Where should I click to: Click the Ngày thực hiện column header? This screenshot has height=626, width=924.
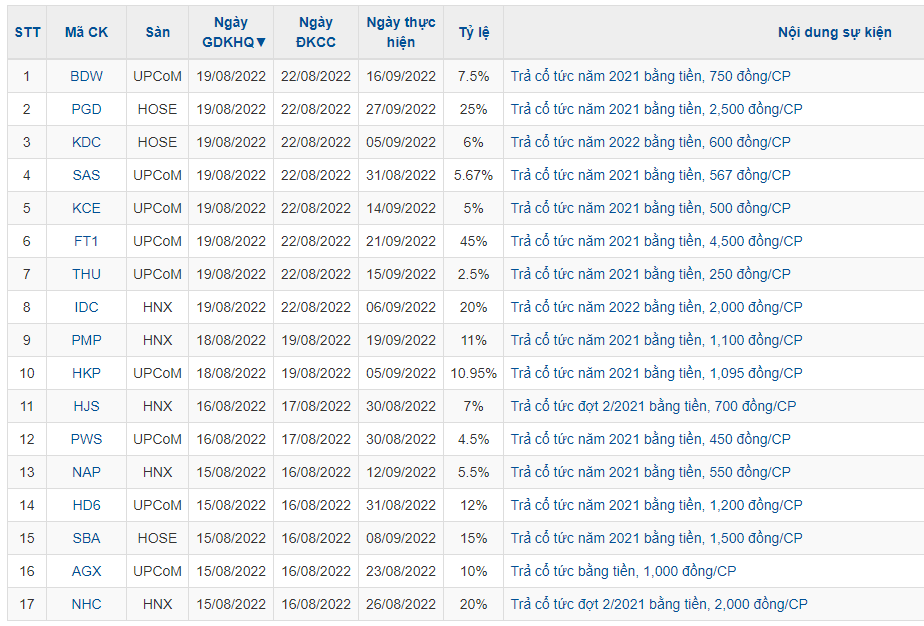coord(400,32)
